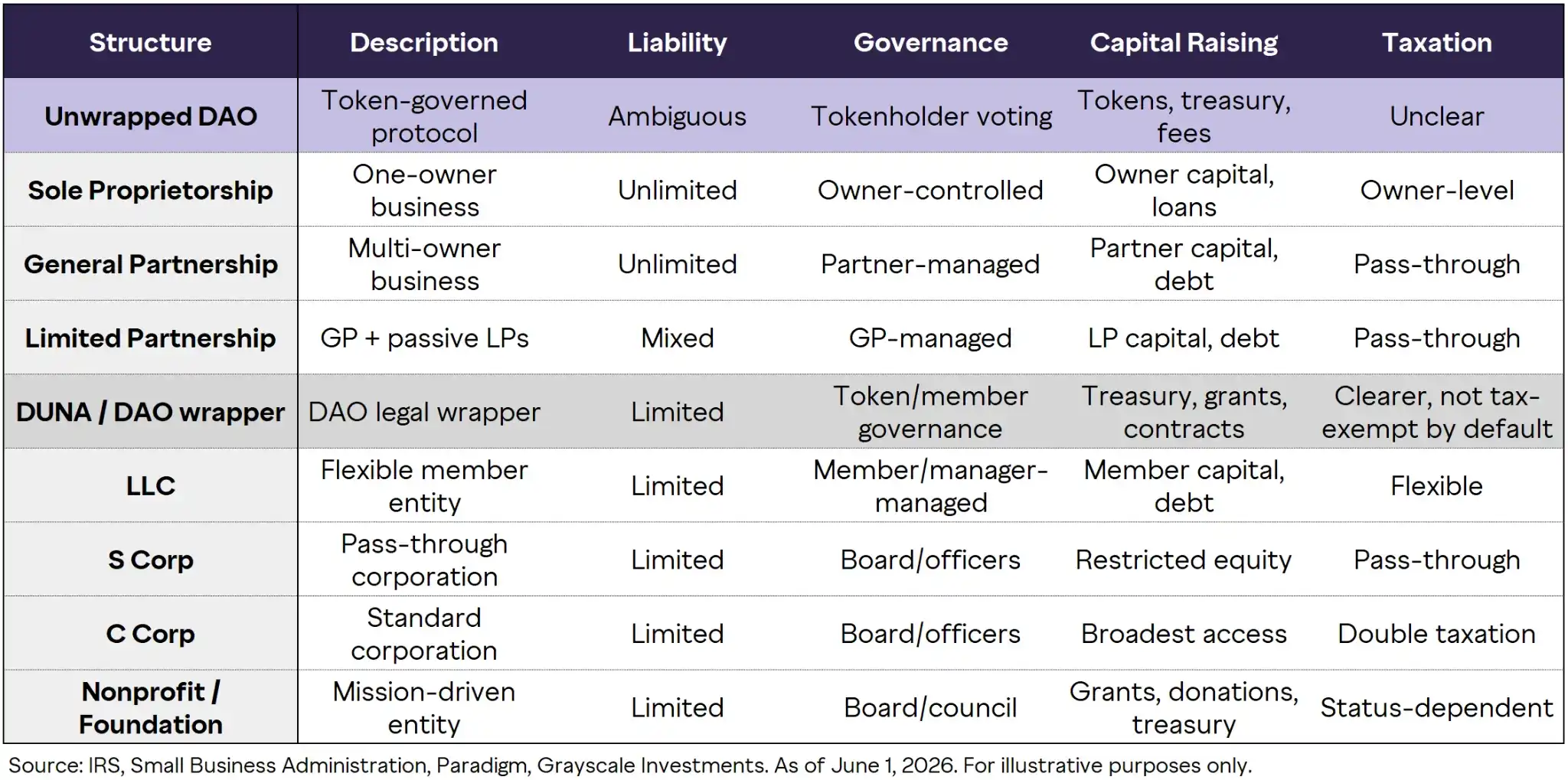The width and height of the screenshot is (1568, 780).
Task: Select the C Corp row label
Action: 151,634
